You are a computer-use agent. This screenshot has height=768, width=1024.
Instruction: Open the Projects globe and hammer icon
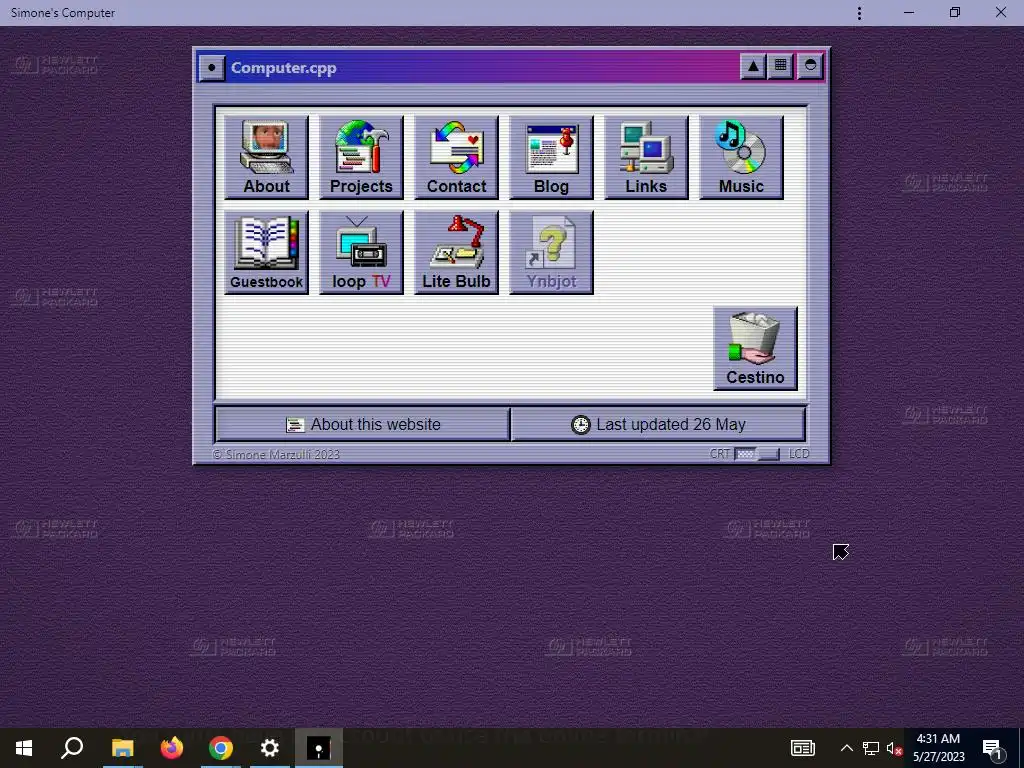(361, 157)
